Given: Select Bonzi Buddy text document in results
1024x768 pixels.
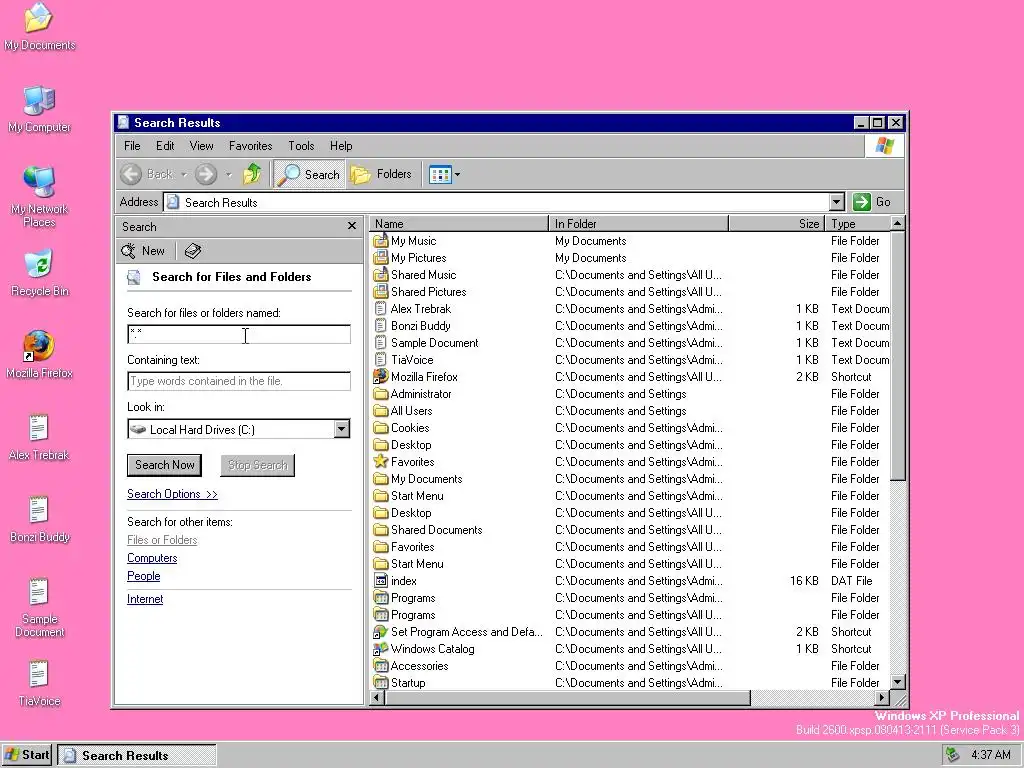Looking at the screenshot, I should tap(421, 326).
